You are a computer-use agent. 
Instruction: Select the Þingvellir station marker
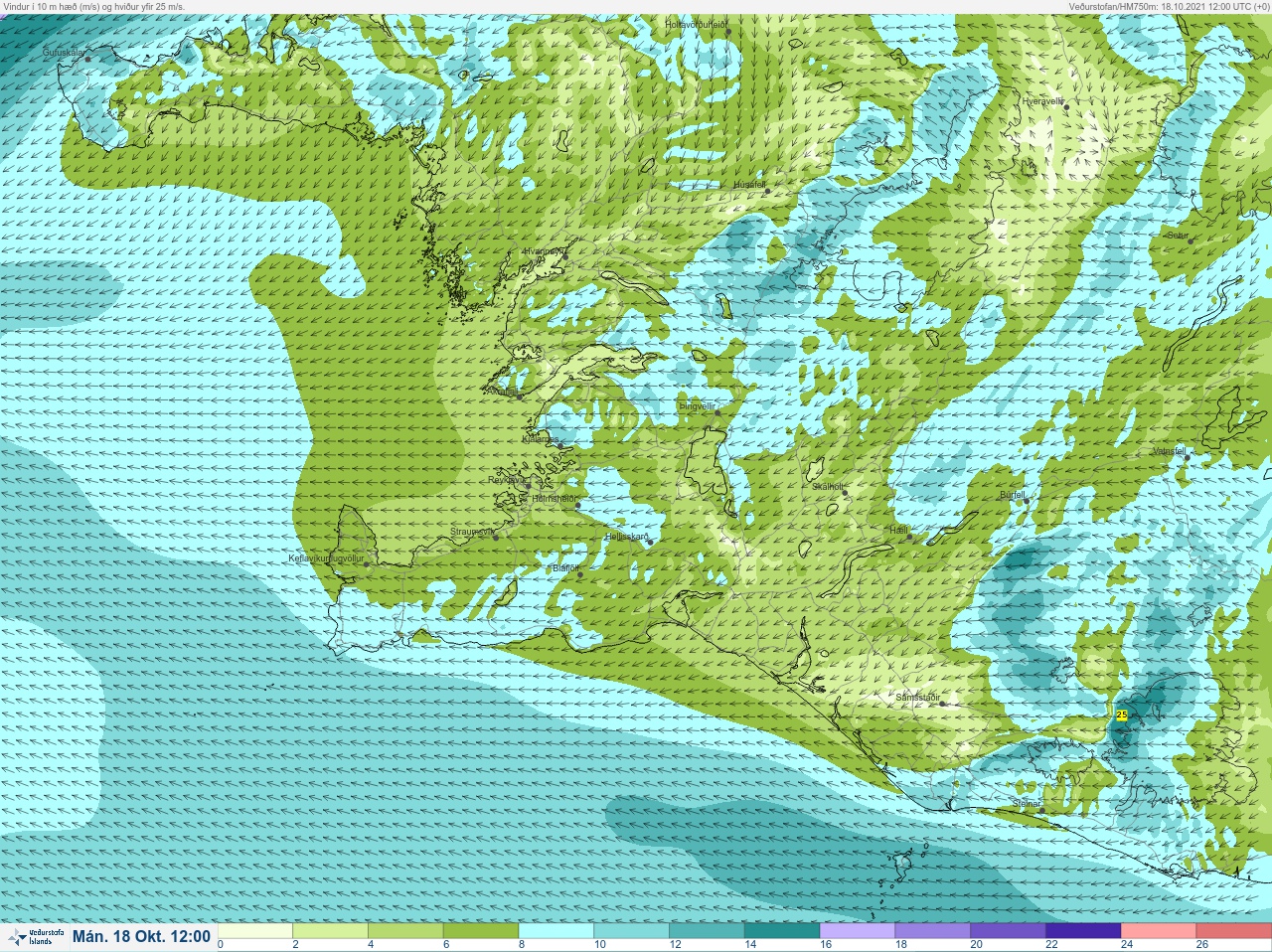(716, 411)
